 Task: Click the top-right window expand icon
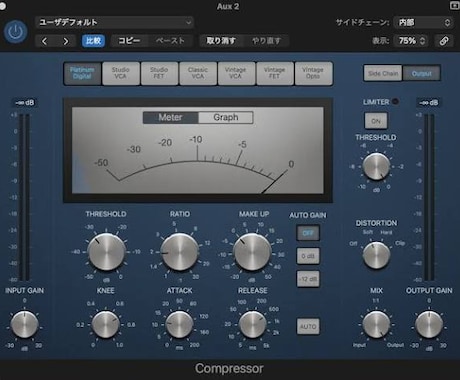click(455, 6)
